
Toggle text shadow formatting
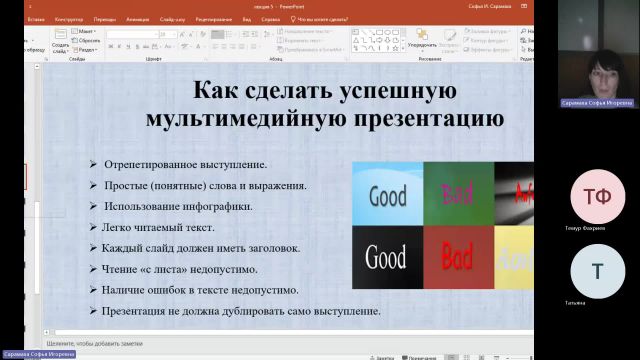[137, 47]
